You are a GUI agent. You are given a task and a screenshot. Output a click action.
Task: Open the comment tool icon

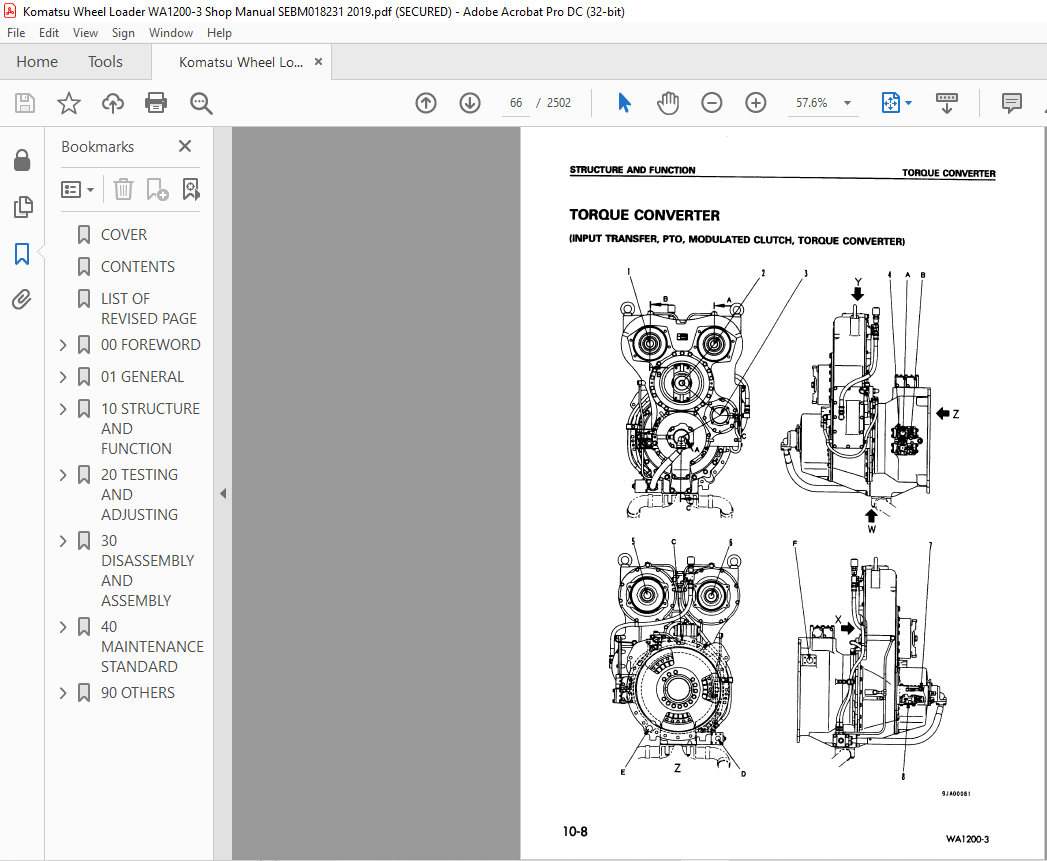point(1012,103)
